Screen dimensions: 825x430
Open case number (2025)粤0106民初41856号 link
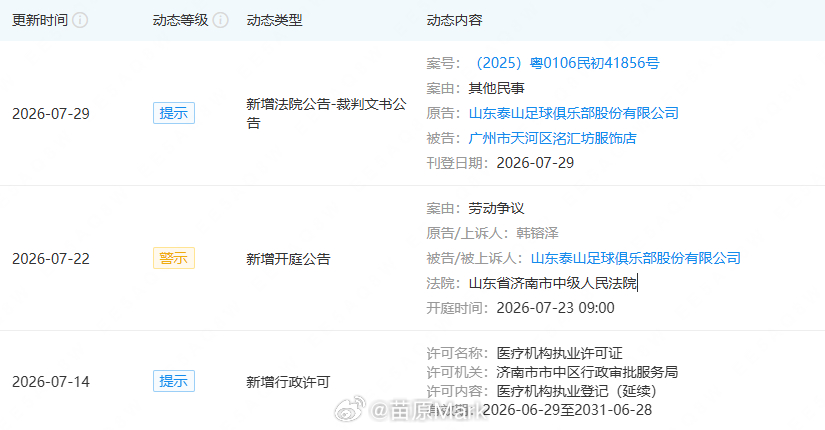coord(565,63)
